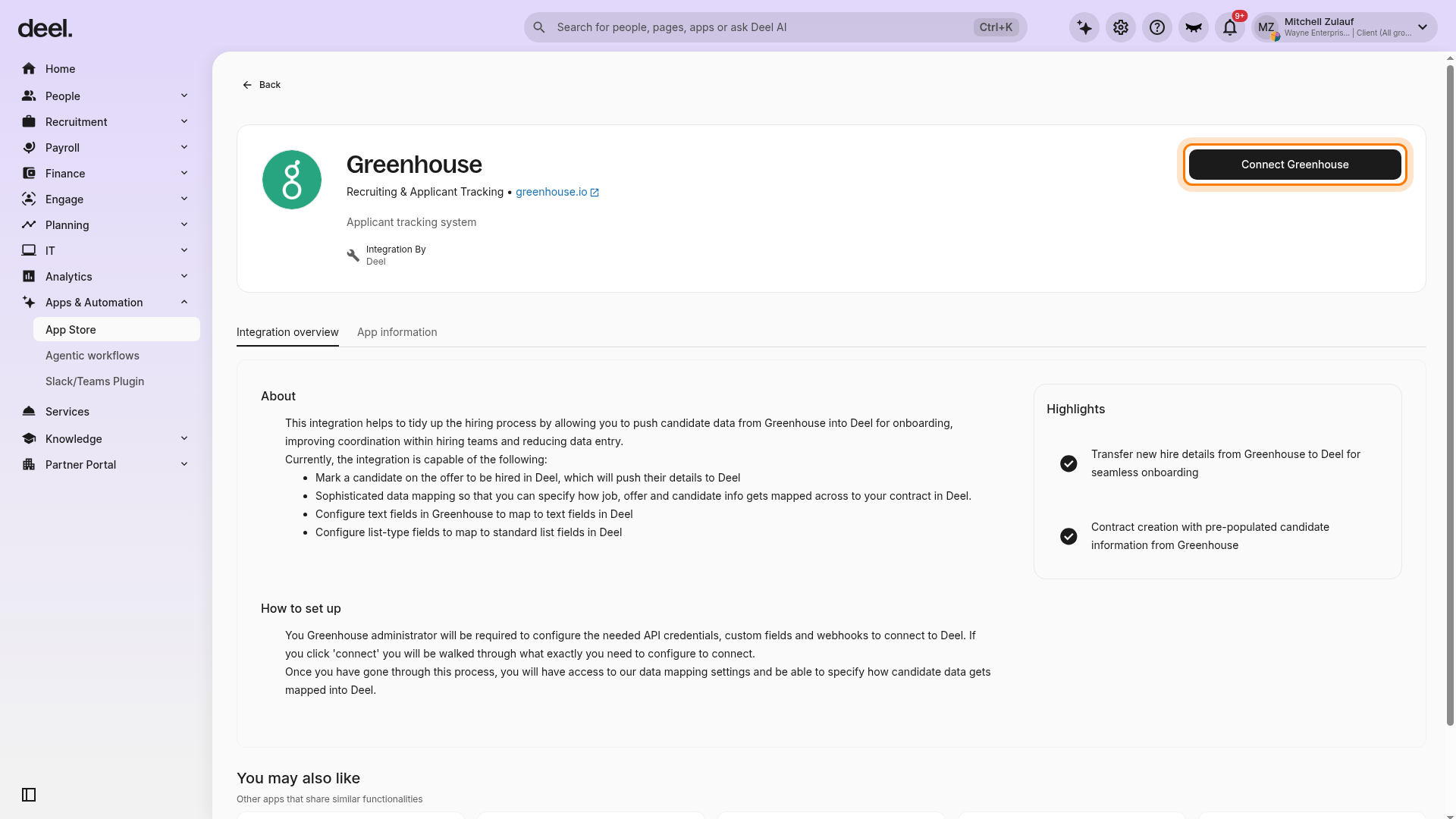Viewport: 1456px width, 819px height.
Task: Click the back arrow icon
Action: click(x=247, y=85)
